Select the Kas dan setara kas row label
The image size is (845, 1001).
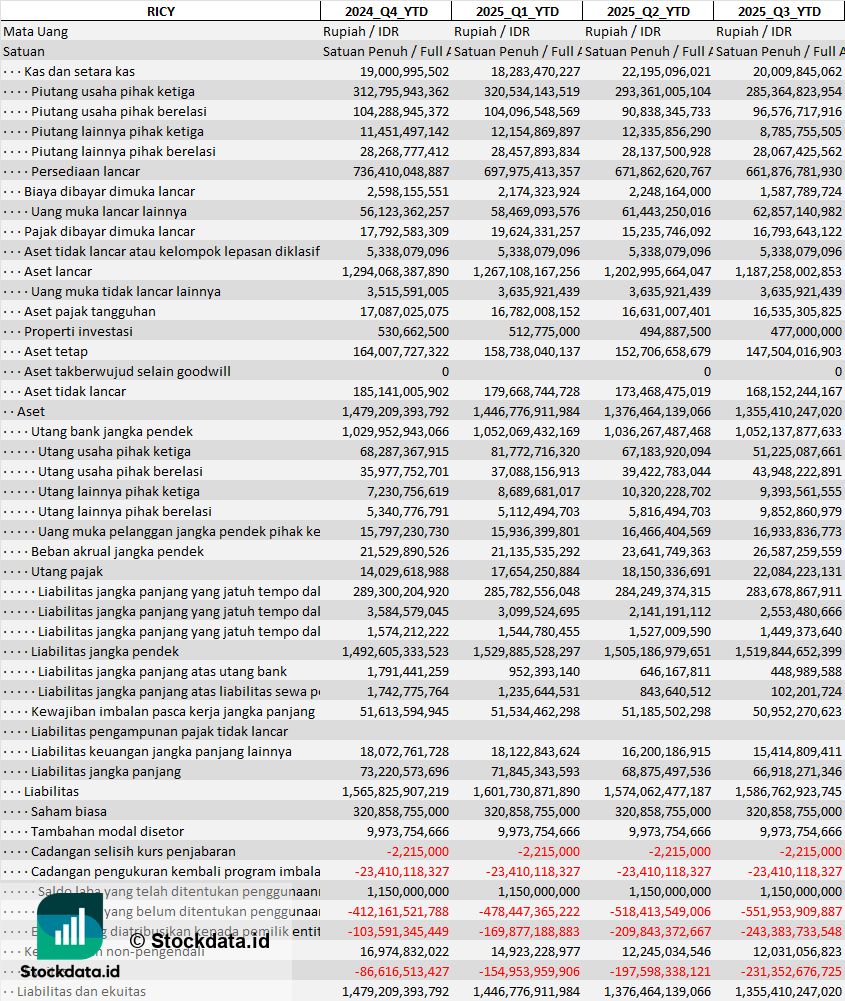click(79, 72)
